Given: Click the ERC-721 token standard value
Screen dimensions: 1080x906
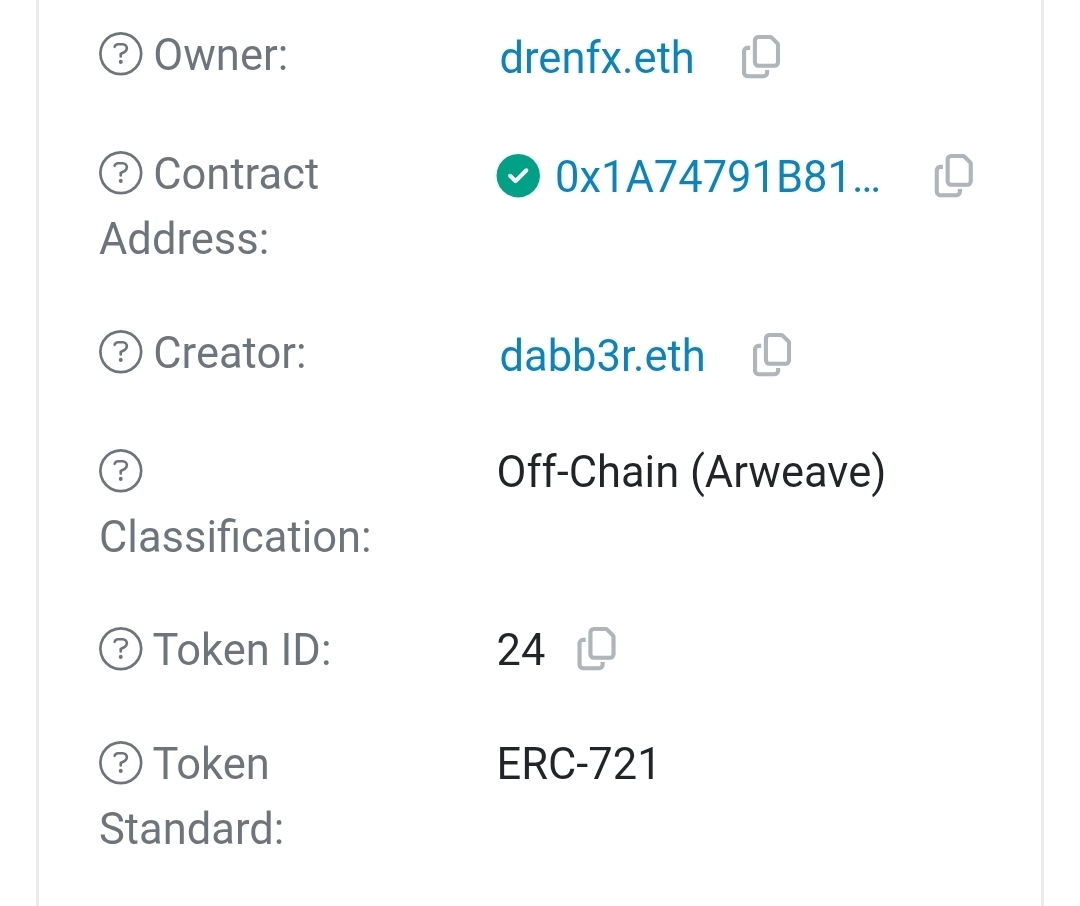Looking at the screenshot, I should (x=578, y=765).
